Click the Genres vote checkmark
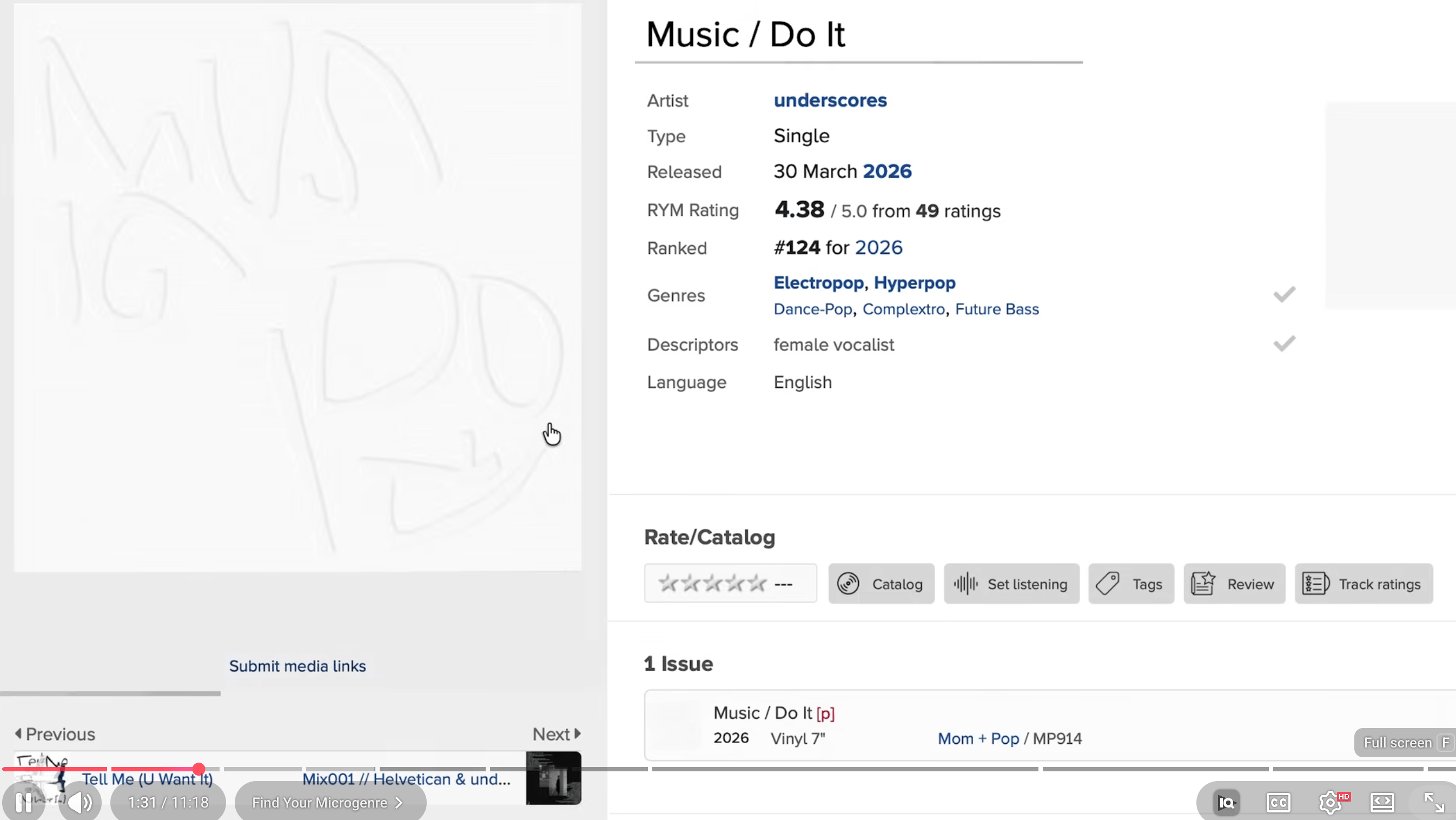 coord(1284,294)
